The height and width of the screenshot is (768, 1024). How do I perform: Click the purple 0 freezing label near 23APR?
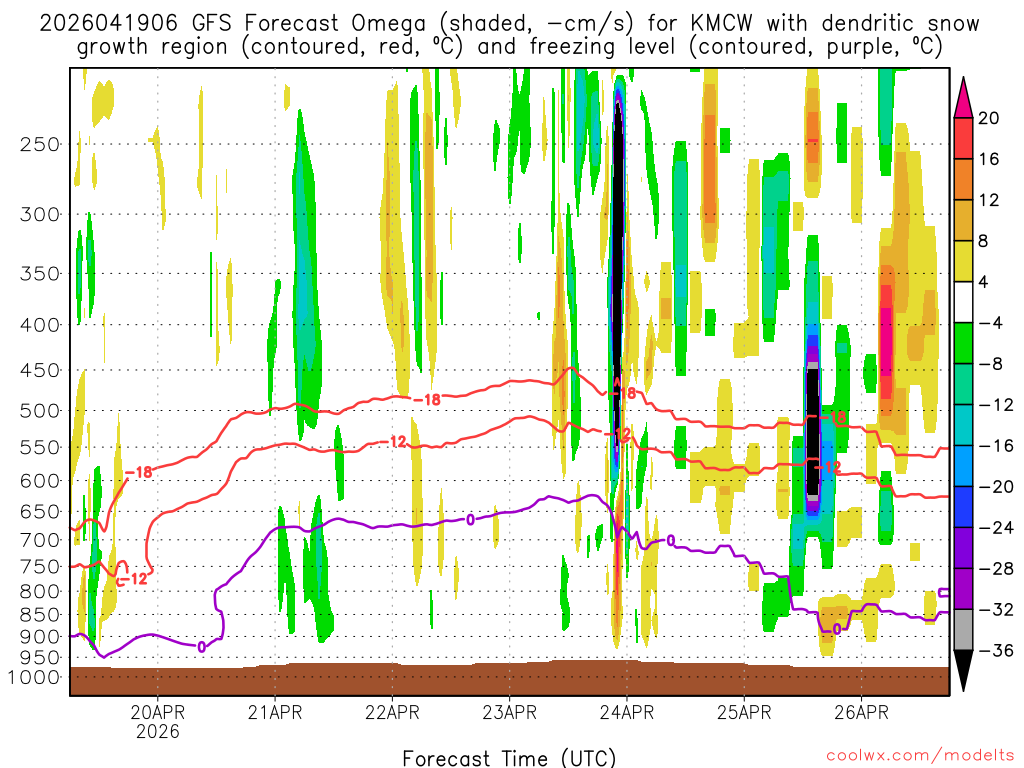tap(470, 520)
